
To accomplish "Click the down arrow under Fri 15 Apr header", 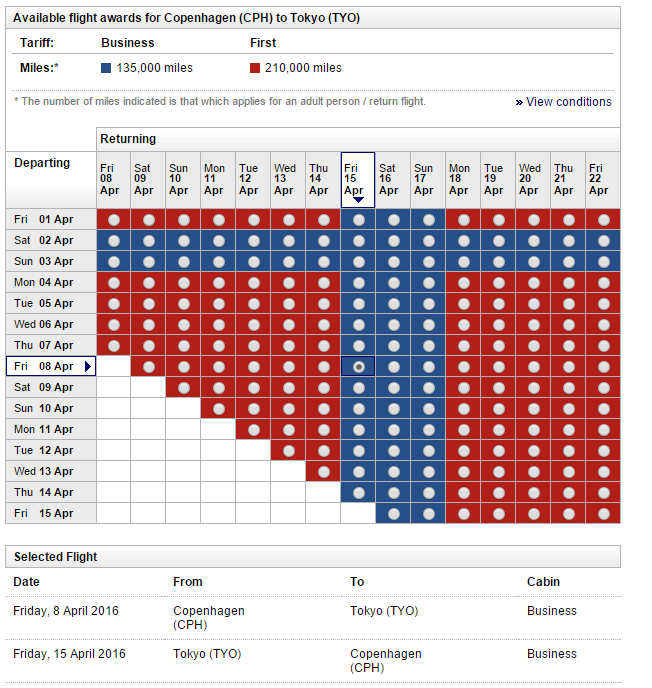I will pos(358,200).
